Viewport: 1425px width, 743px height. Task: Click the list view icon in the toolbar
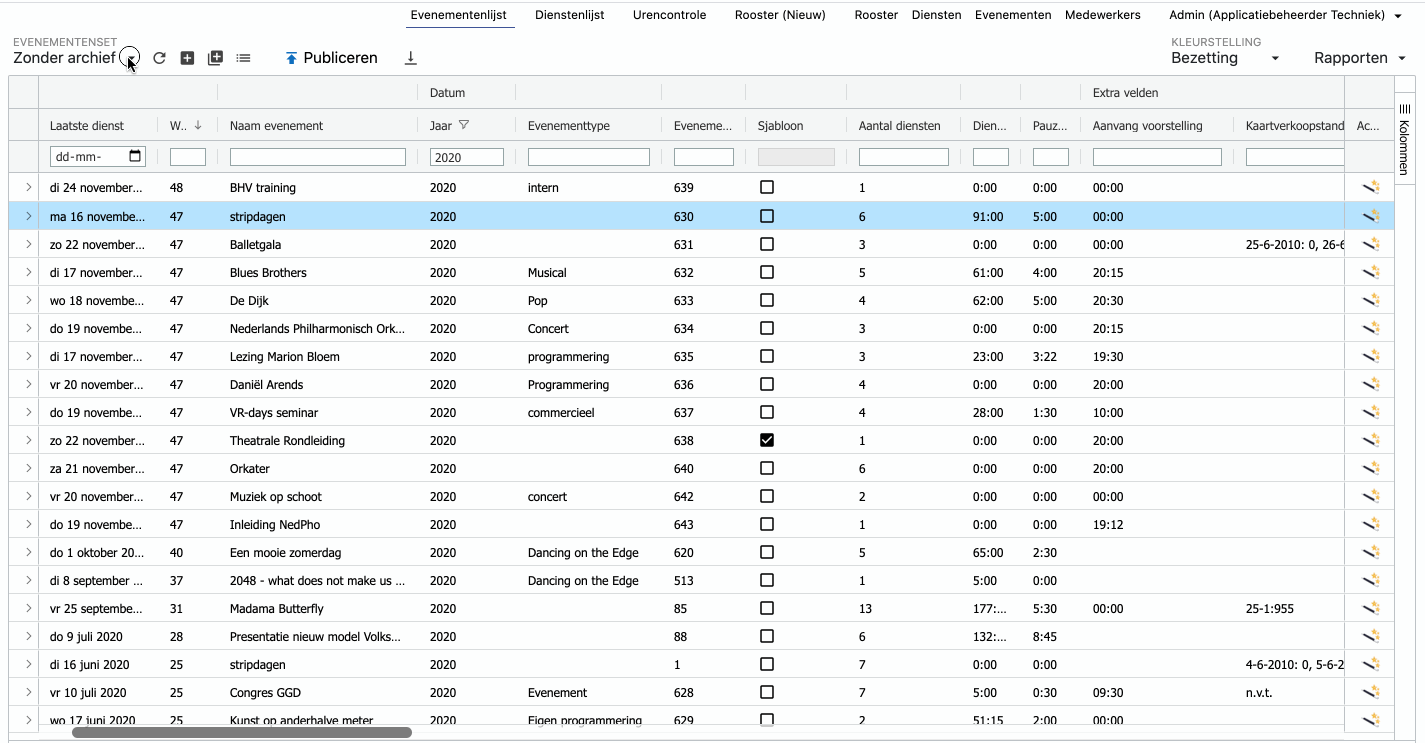[x=243, y=59]
